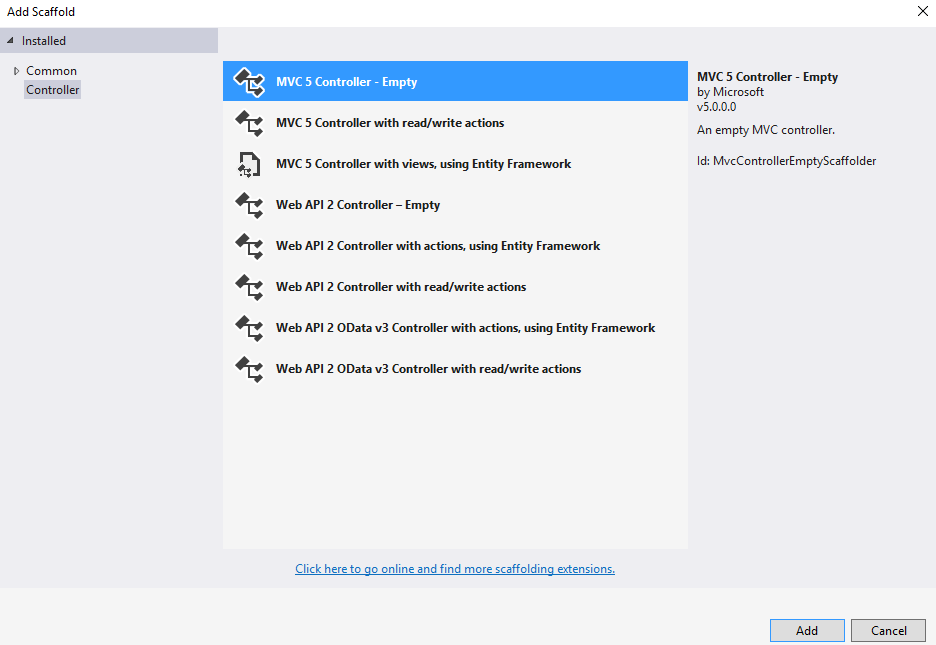Click the MVC 5 Controller with views icon
Viewport: 936px width, 645px height.
[248, 164]
